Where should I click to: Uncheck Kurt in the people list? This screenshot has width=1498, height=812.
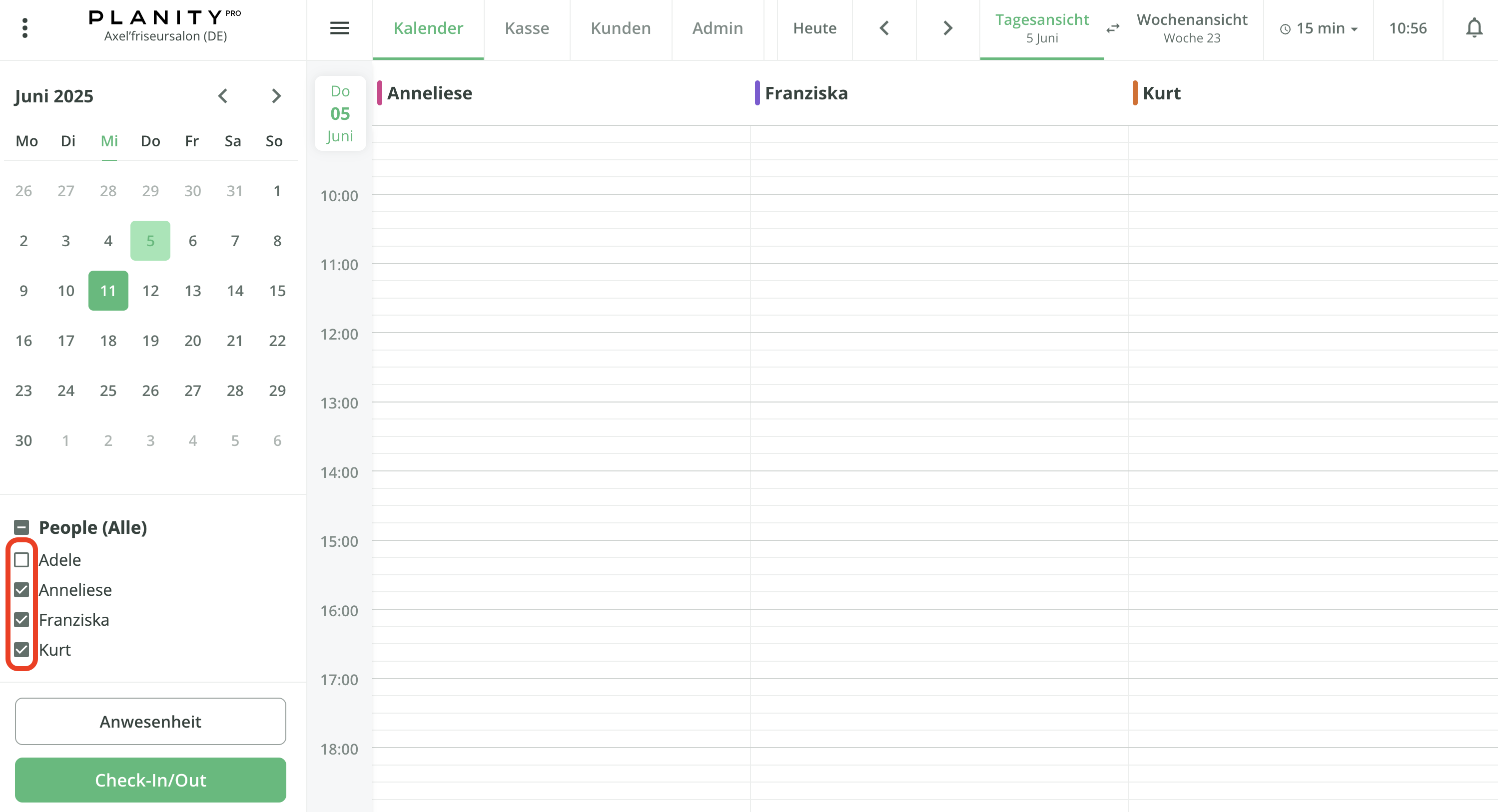21,650
